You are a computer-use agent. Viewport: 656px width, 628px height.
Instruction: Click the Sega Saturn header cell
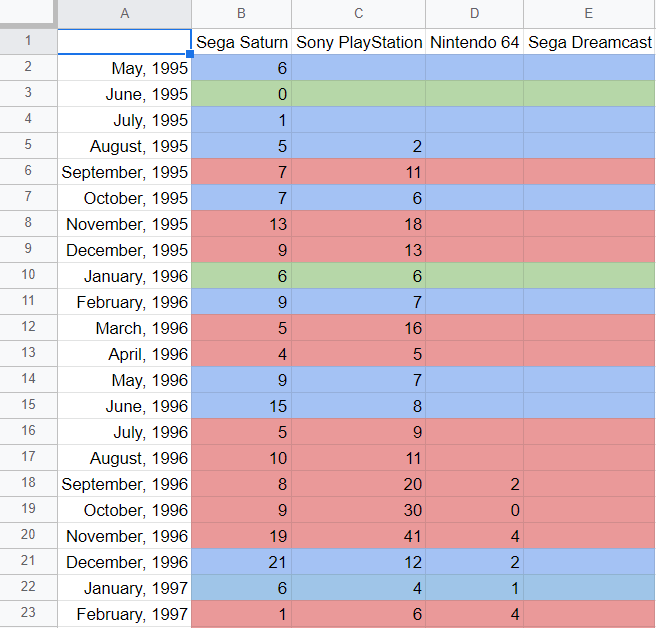tap(241, 42)
